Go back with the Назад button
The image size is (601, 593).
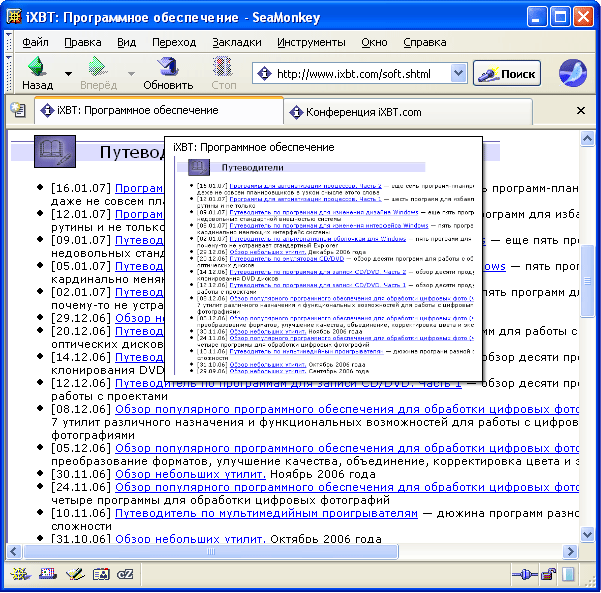38,73
